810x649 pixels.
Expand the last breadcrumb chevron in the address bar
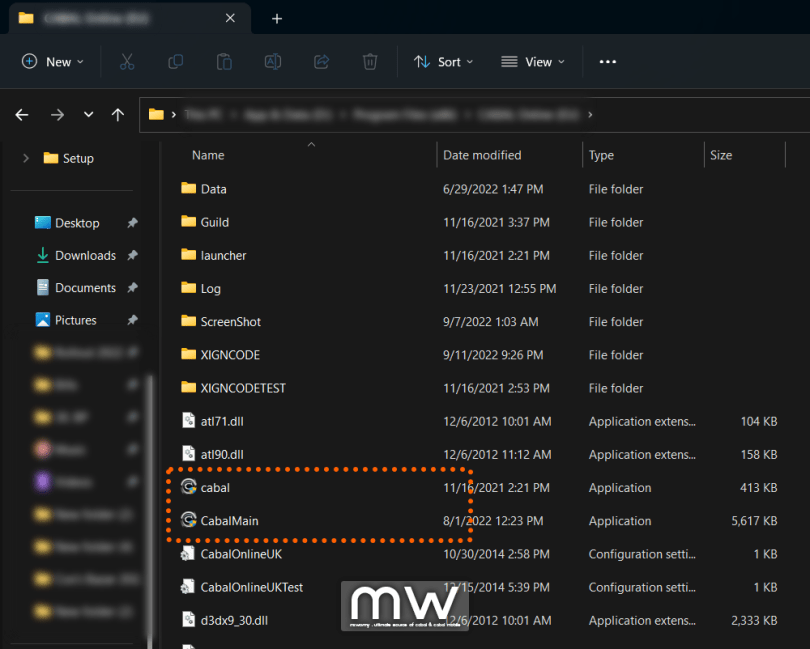588,115
